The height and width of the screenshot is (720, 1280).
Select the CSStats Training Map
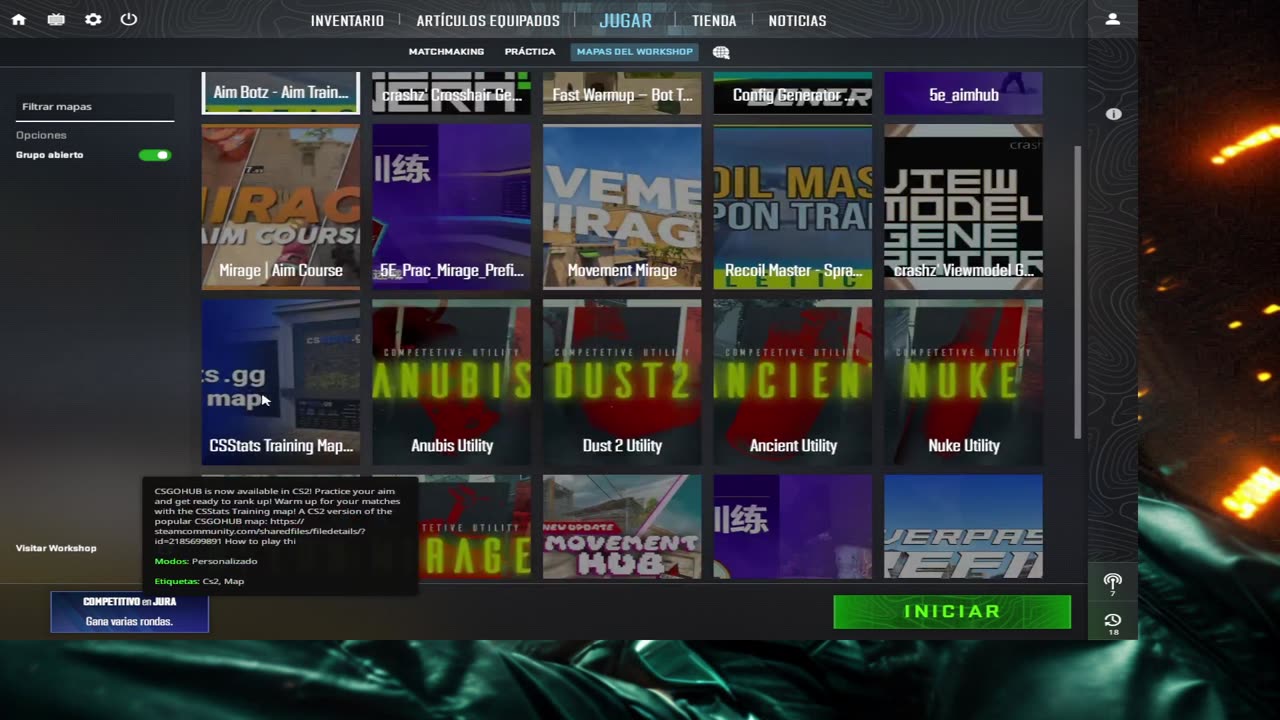(x=281, y=382)
